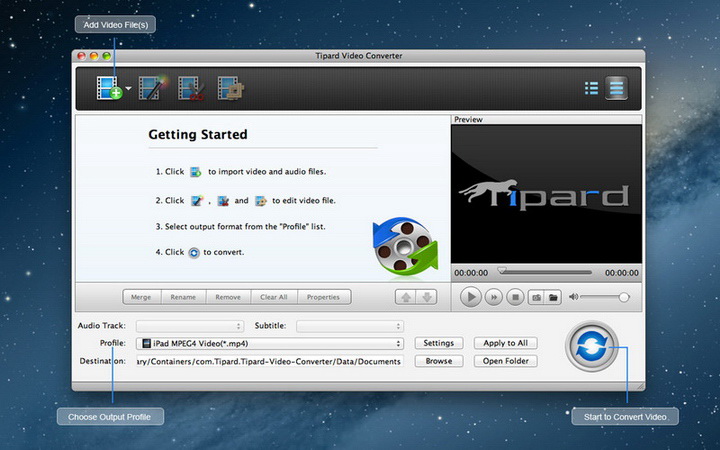Move selected item down with arrow
Viewport: 720px width, 450px height.
point(427,297)
